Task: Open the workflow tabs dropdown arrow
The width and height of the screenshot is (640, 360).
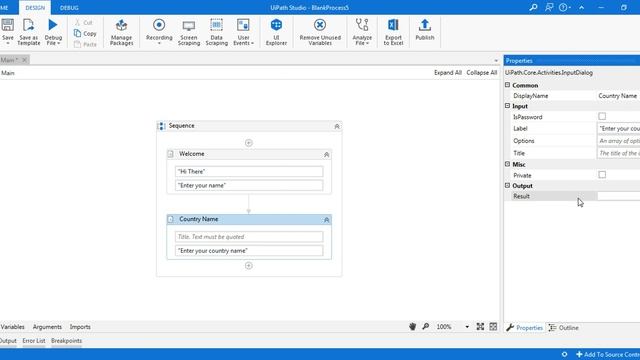Action: (496, 61)
